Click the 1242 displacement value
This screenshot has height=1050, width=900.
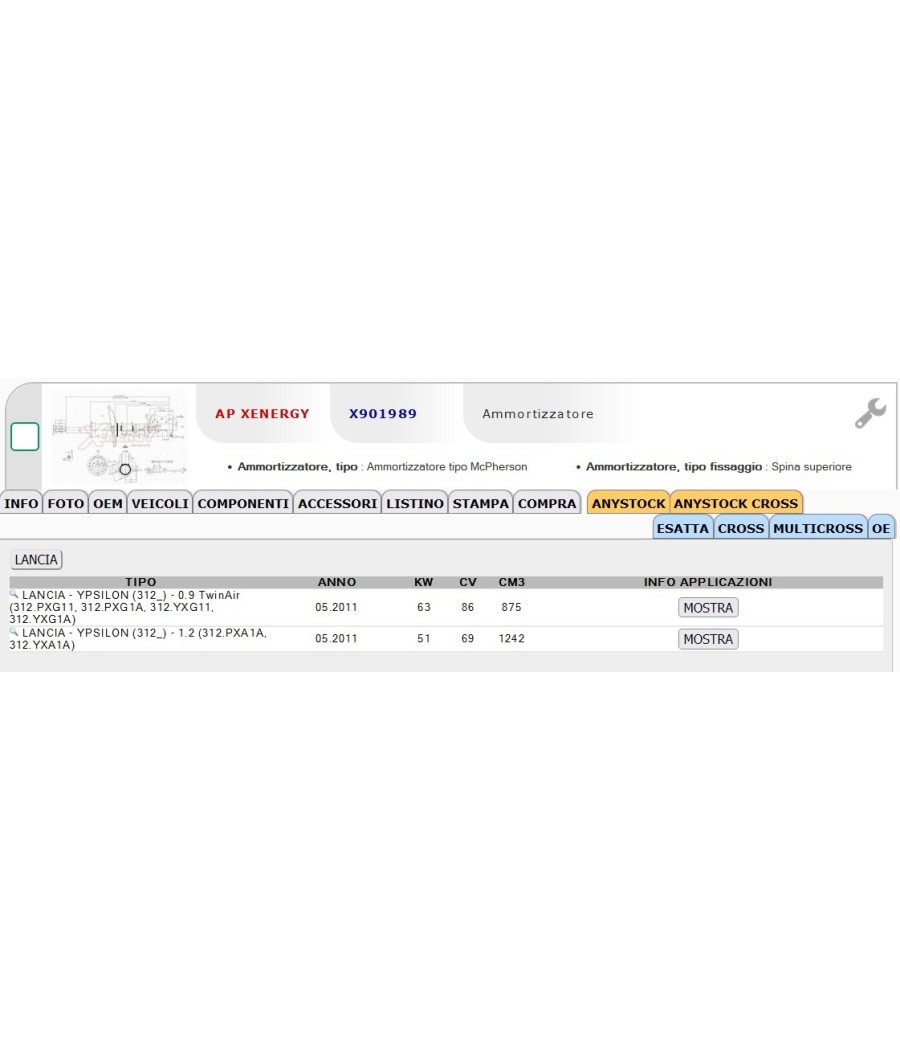[512, 638]
